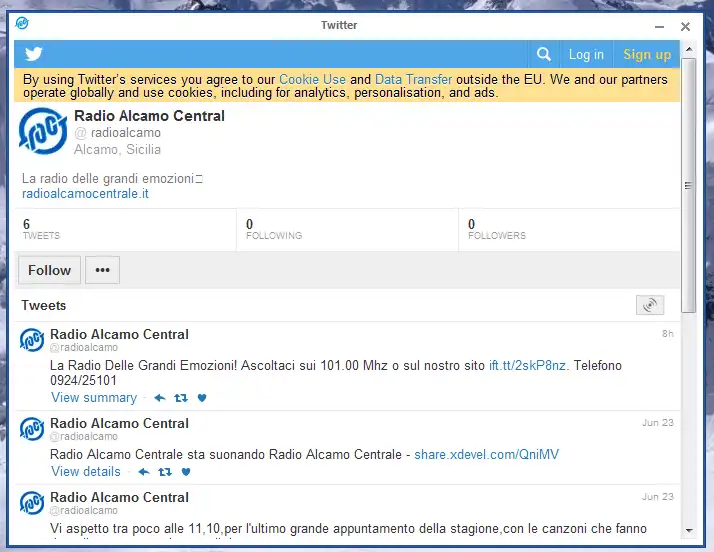Click Jun 23 timestamp of 'sta suonando' tweet
The height and width of the screenshot is (552, 714).
click(x=658, y=423)
